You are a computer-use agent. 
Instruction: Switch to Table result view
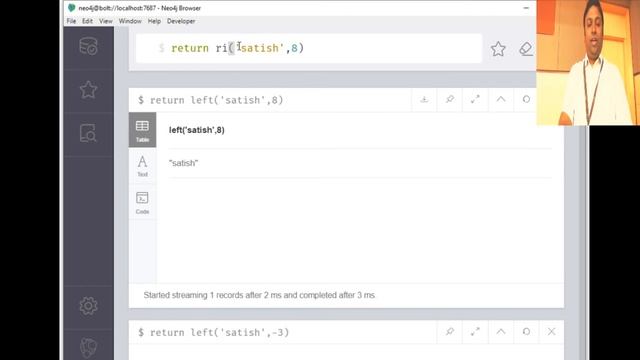pos(142,130)
